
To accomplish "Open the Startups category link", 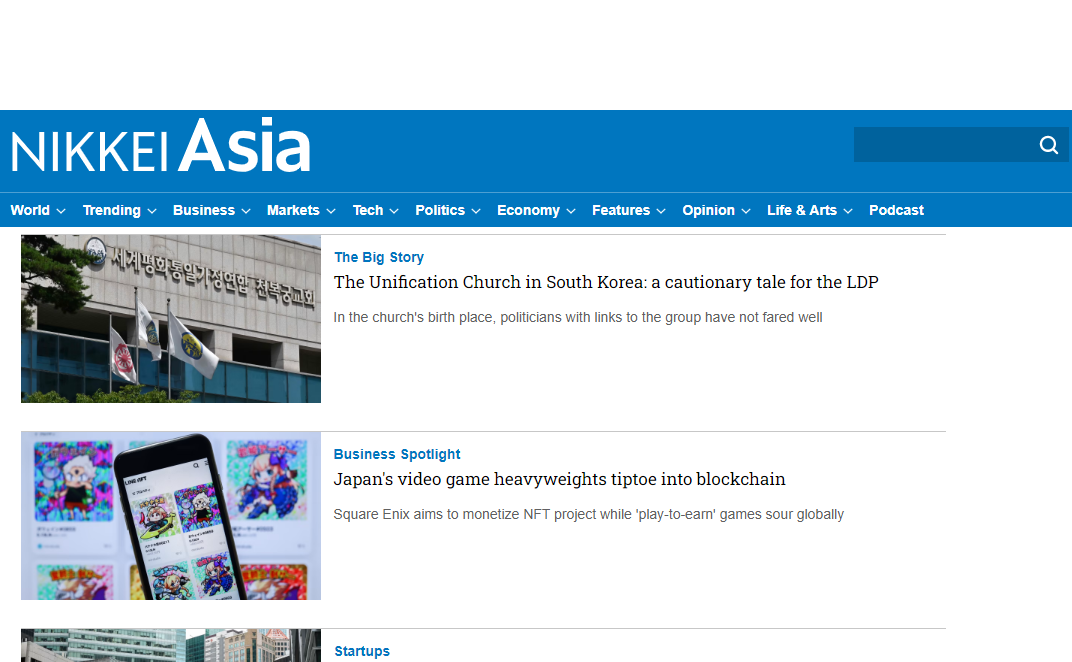I will pyautogui.click(x=362, y=651).
